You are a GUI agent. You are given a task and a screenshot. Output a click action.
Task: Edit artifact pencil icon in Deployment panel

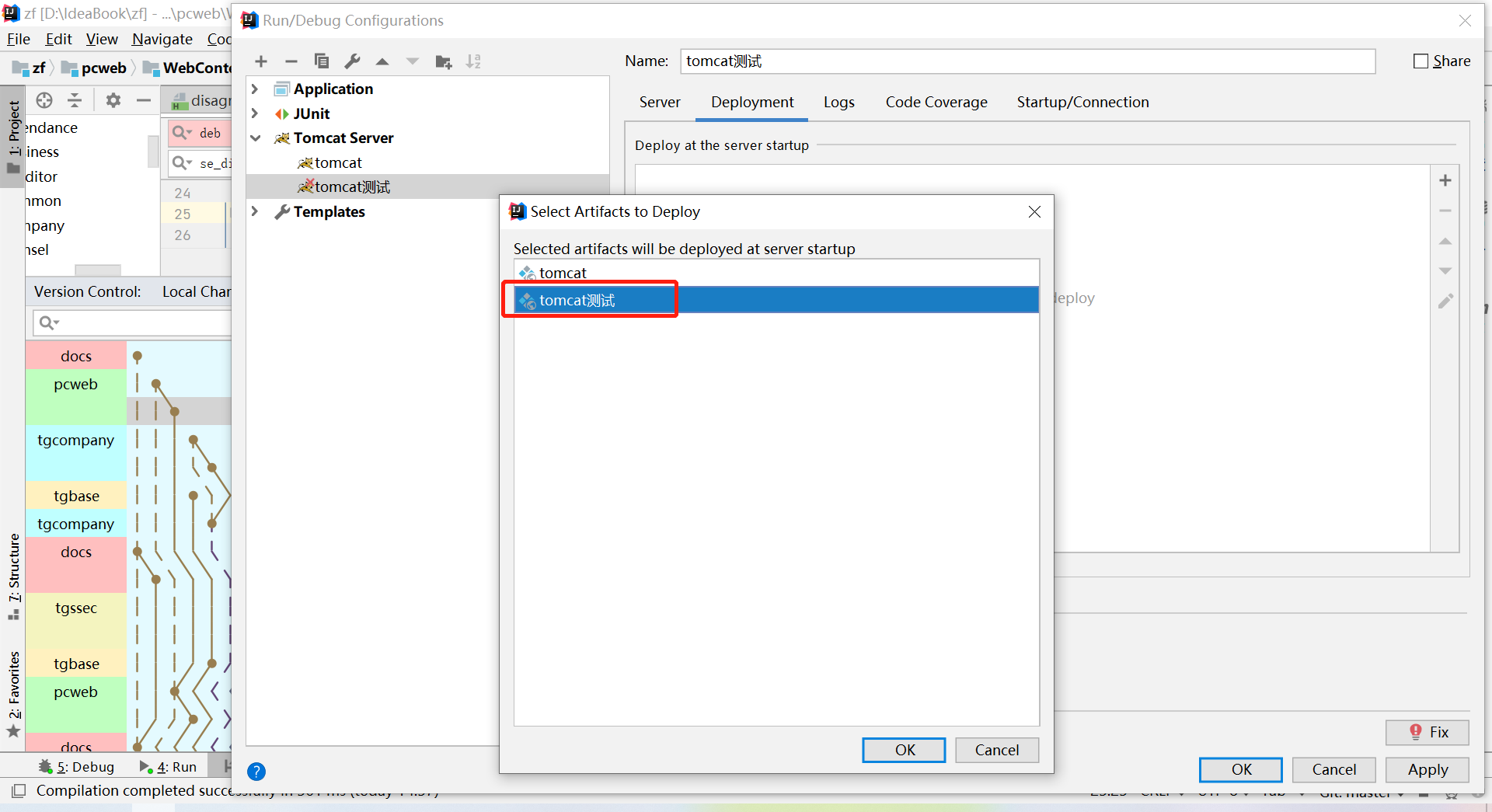click(1445, 301)
